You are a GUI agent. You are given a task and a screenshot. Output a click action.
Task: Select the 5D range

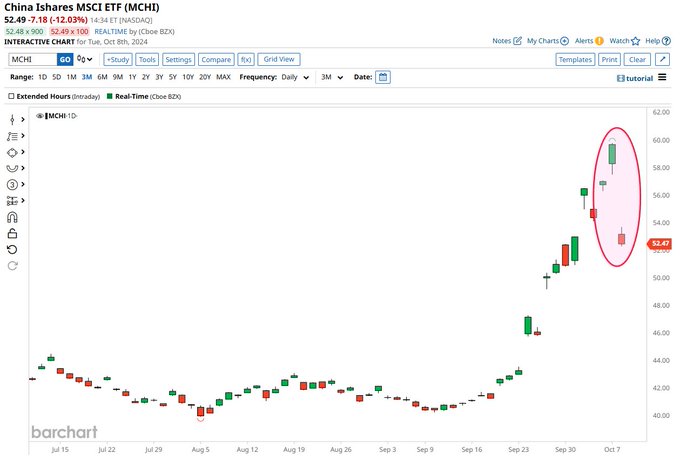[56, 77]
